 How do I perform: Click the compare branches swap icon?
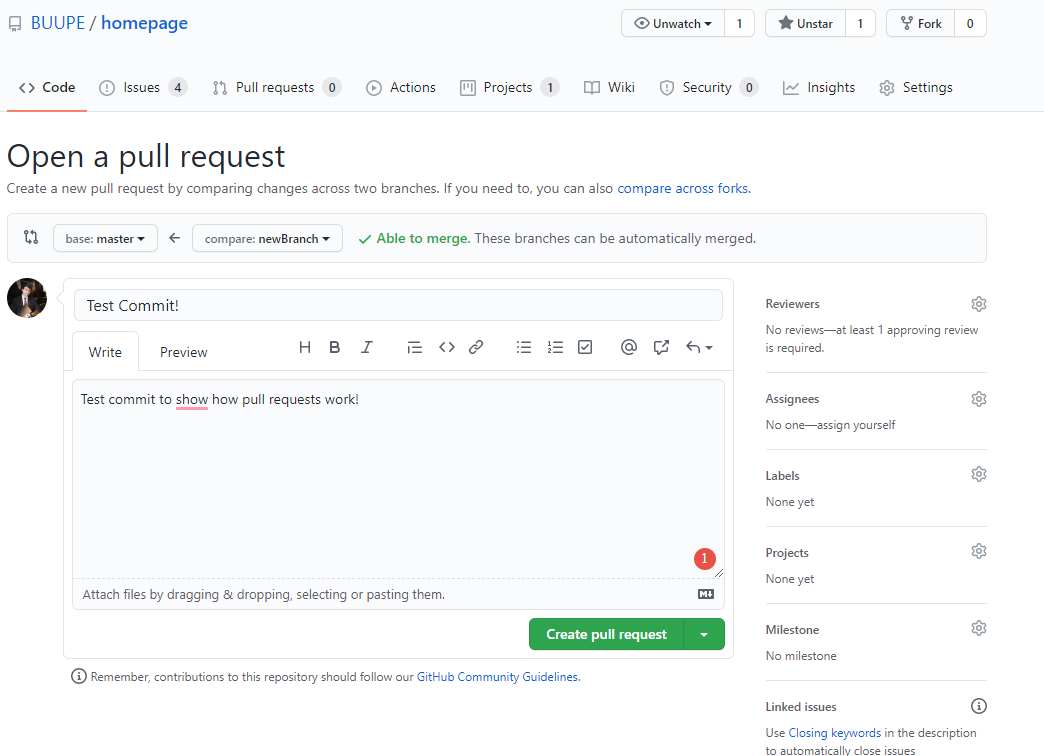click(x=31, y=237)
